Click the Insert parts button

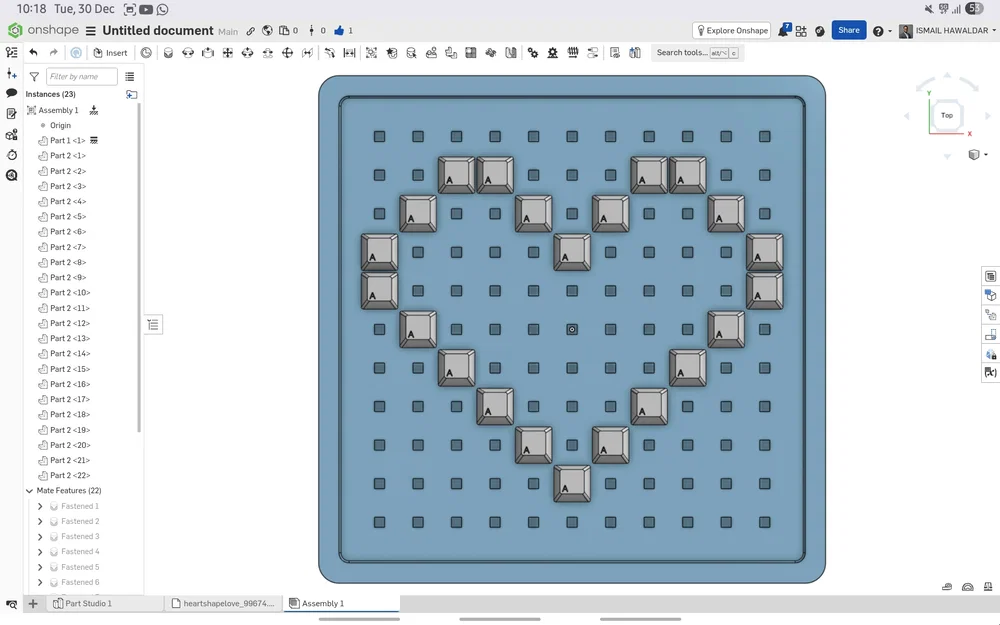[110, 53]
